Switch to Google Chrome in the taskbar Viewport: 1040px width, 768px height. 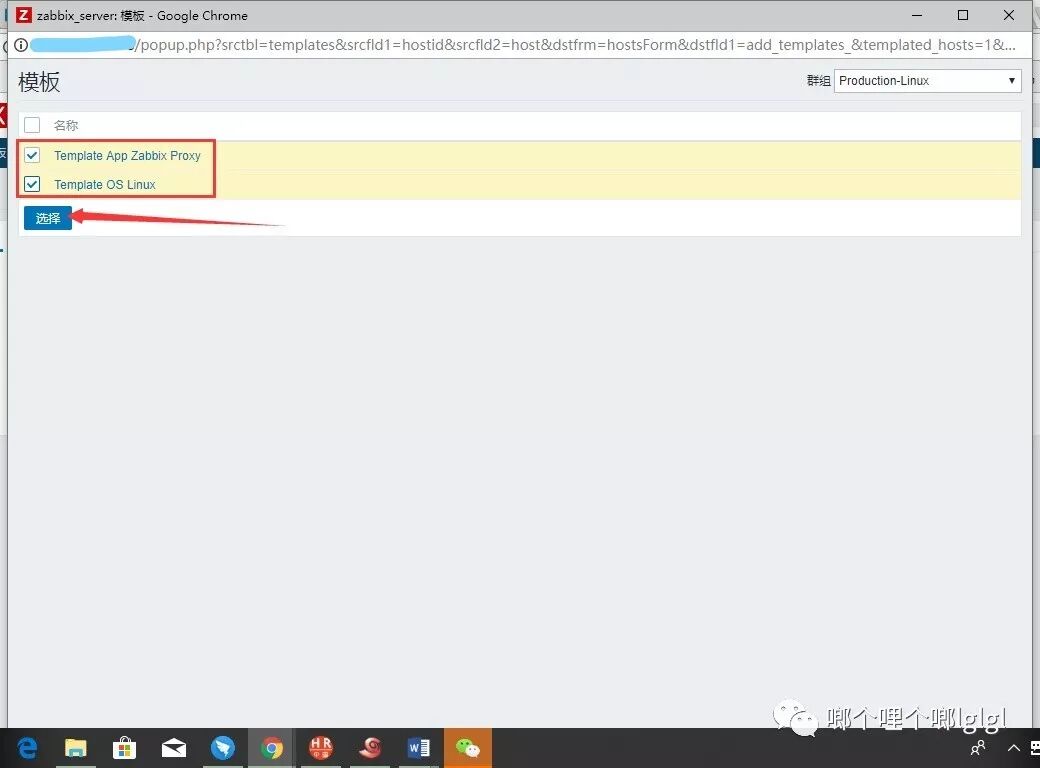click(271, 748)
